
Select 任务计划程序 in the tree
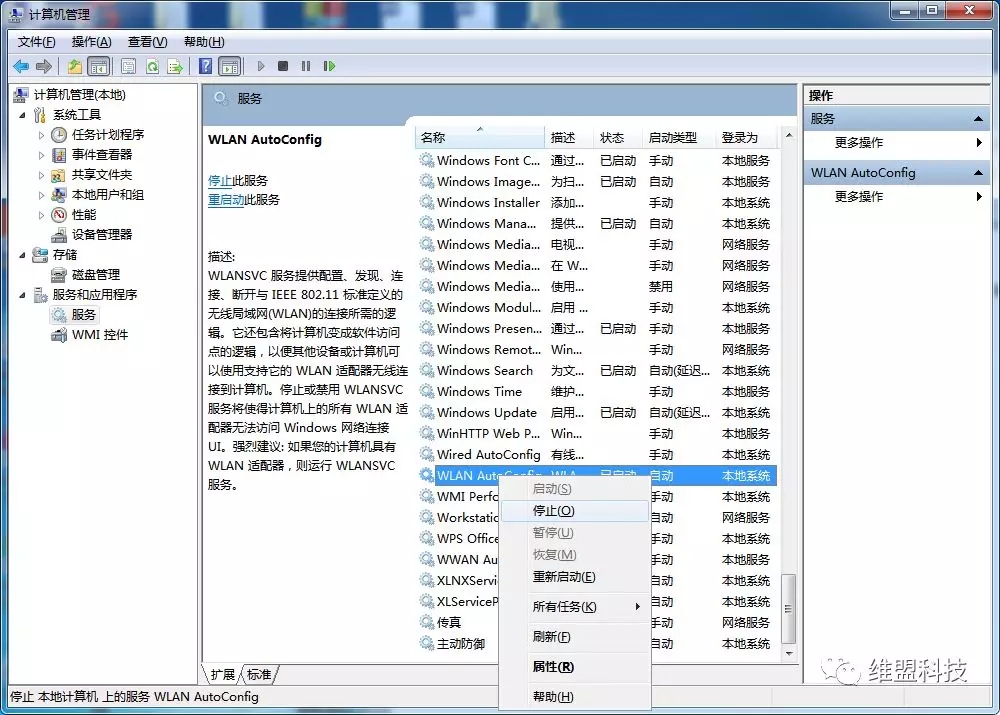click(108, 135)
